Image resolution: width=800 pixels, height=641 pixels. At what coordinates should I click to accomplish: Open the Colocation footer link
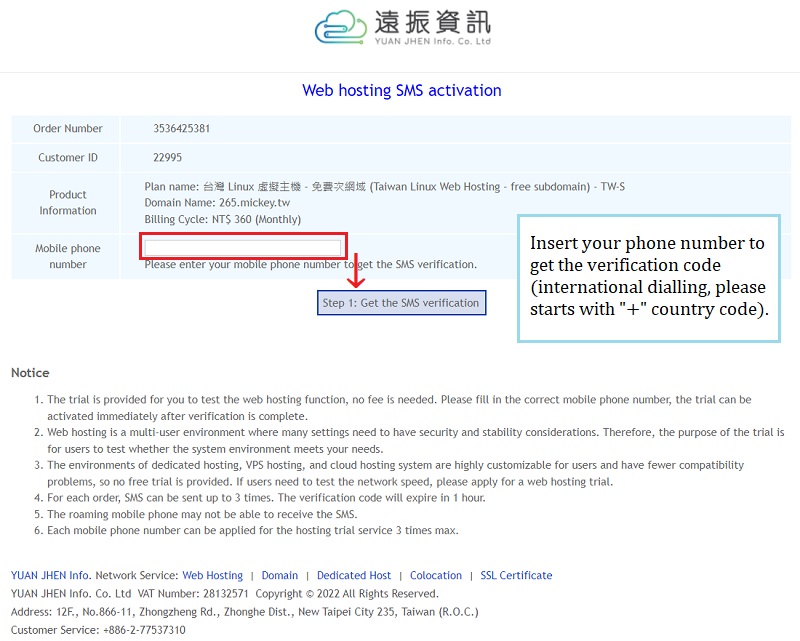pos(436,575)
